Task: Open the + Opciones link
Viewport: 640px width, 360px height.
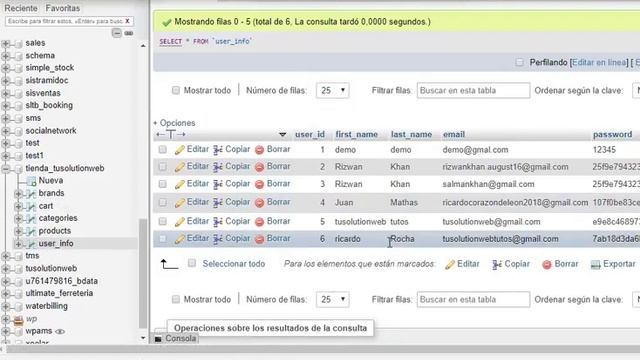Action: [x=174, y=123]
